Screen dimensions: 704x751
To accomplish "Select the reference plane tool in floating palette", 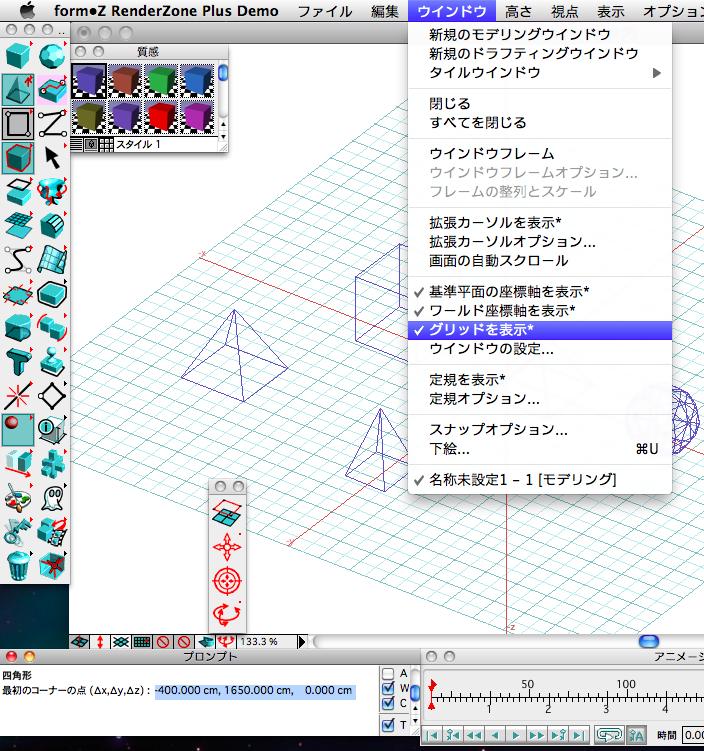I will [227, 512].
